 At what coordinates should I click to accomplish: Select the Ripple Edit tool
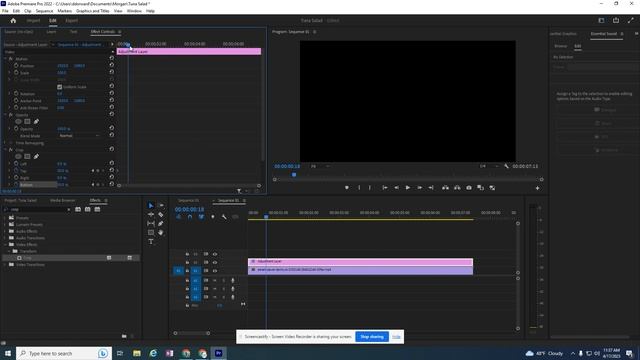(151, 214)
